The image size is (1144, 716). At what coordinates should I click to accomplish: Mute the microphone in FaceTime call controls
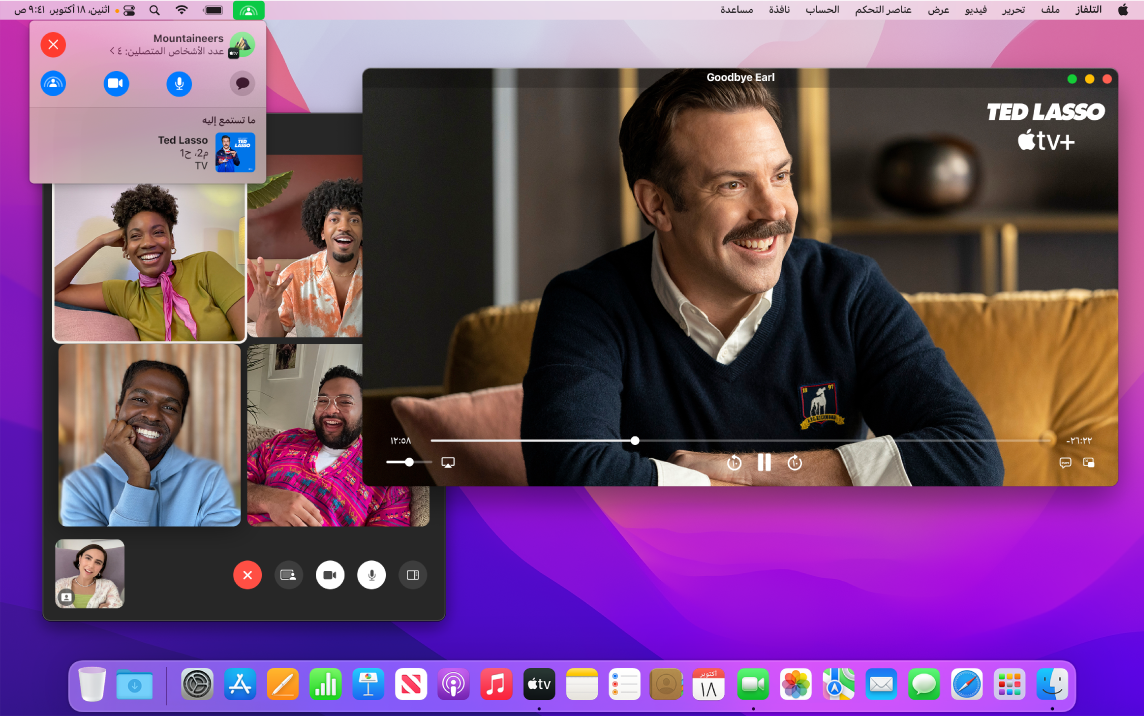point(371,575)
